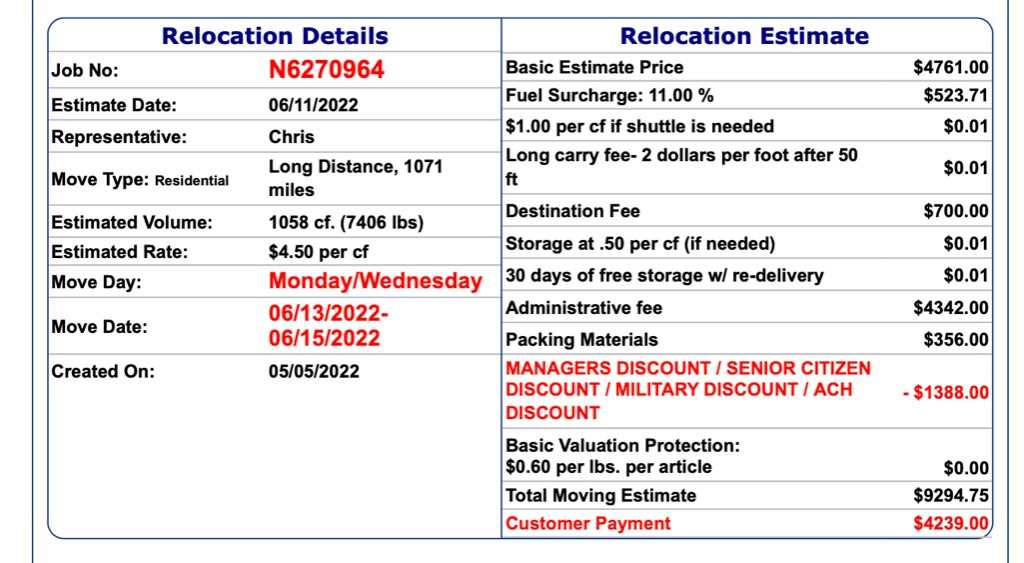Click the Packing Materials amount $356.00

(956, 340)
